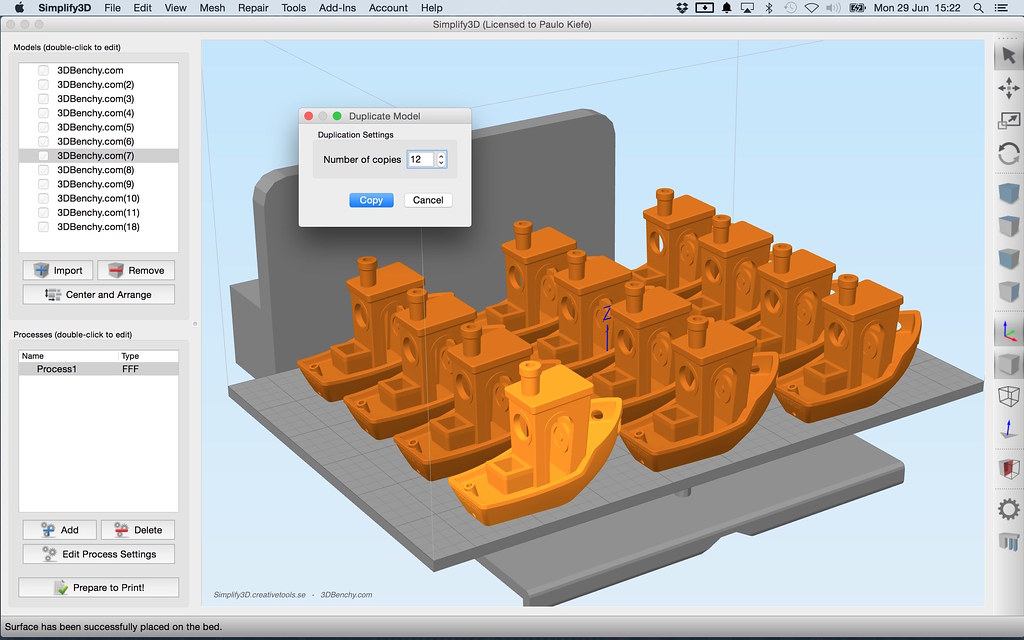Open the Add-Ins menu
The height and width of the screenshot is (640, 1024).
click(x=338, y=8)
